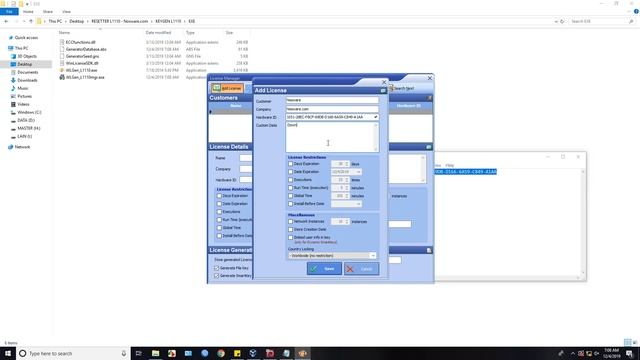Screen dimensions: 640x360
Task: Click the Explorer Back navigation arrow
Action: click(6, 21)
